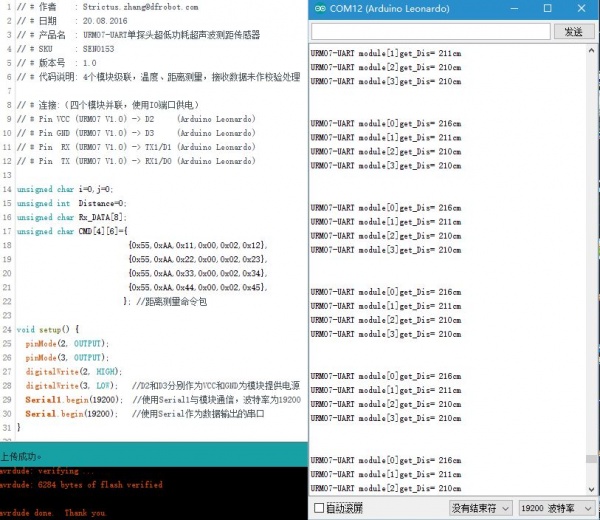Click the serial monitor scrollbar thumb
This screenshot has width=600, height=520.
click(591, 458)
